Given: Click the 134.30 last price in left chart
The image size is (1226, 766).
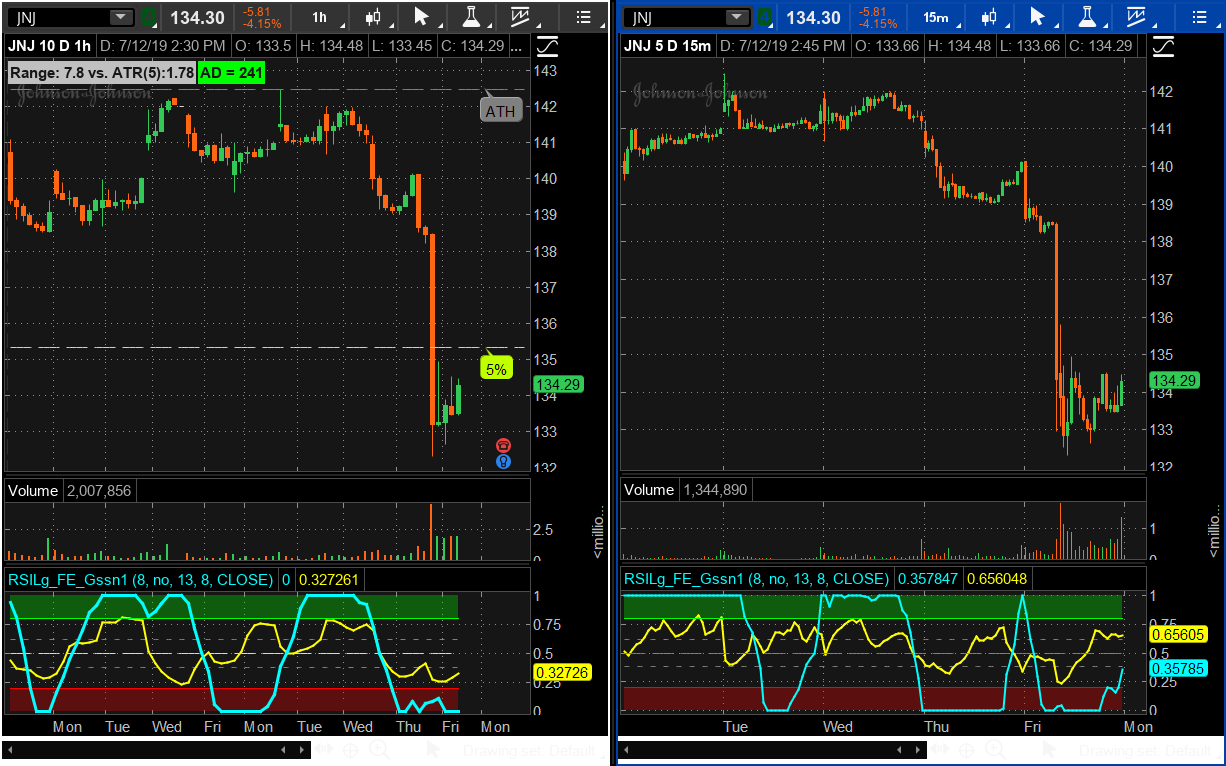Looking at the screenshot, I should 197,17.
